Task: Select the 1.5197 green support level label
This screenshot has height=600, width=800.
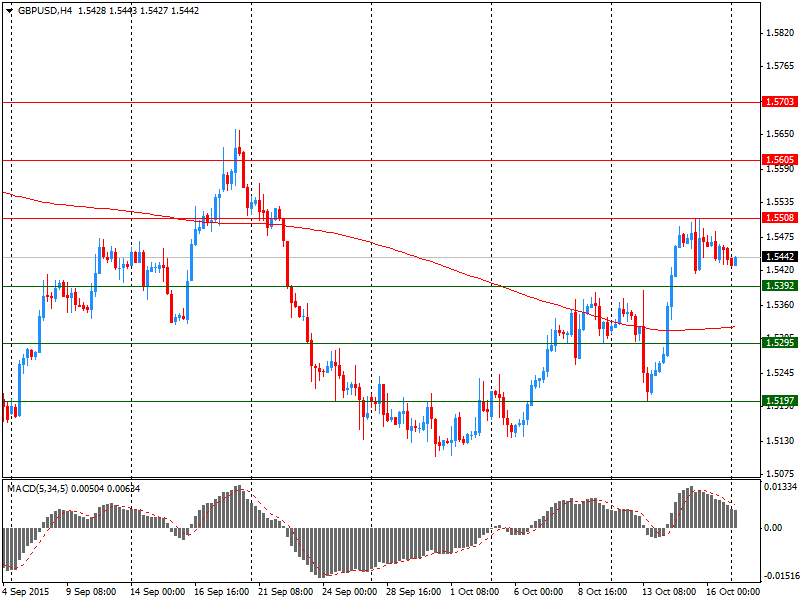Action: 780,401
